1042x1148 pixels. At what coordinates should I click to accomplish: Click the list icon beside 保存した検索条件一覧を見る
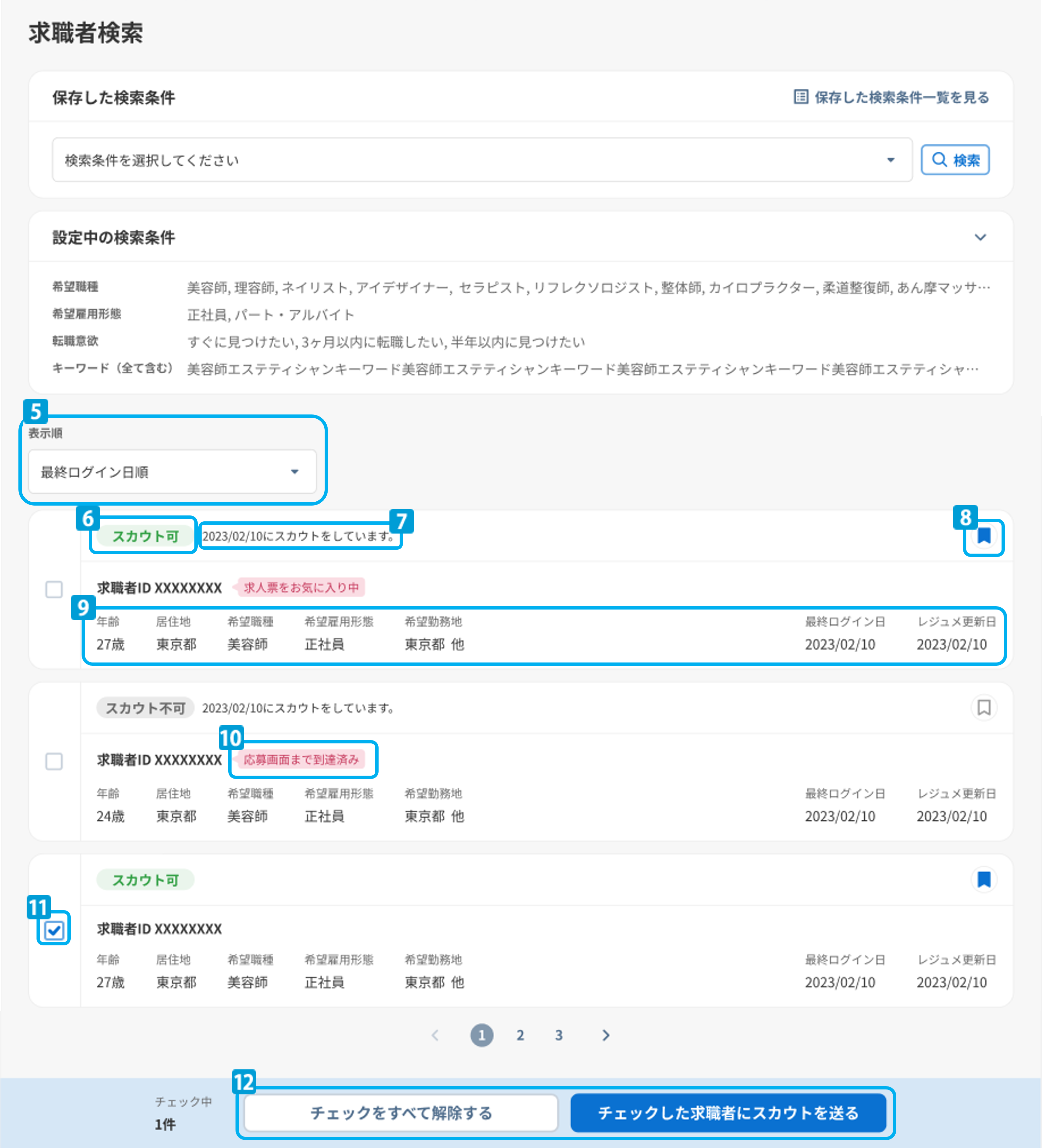(801, 97)
